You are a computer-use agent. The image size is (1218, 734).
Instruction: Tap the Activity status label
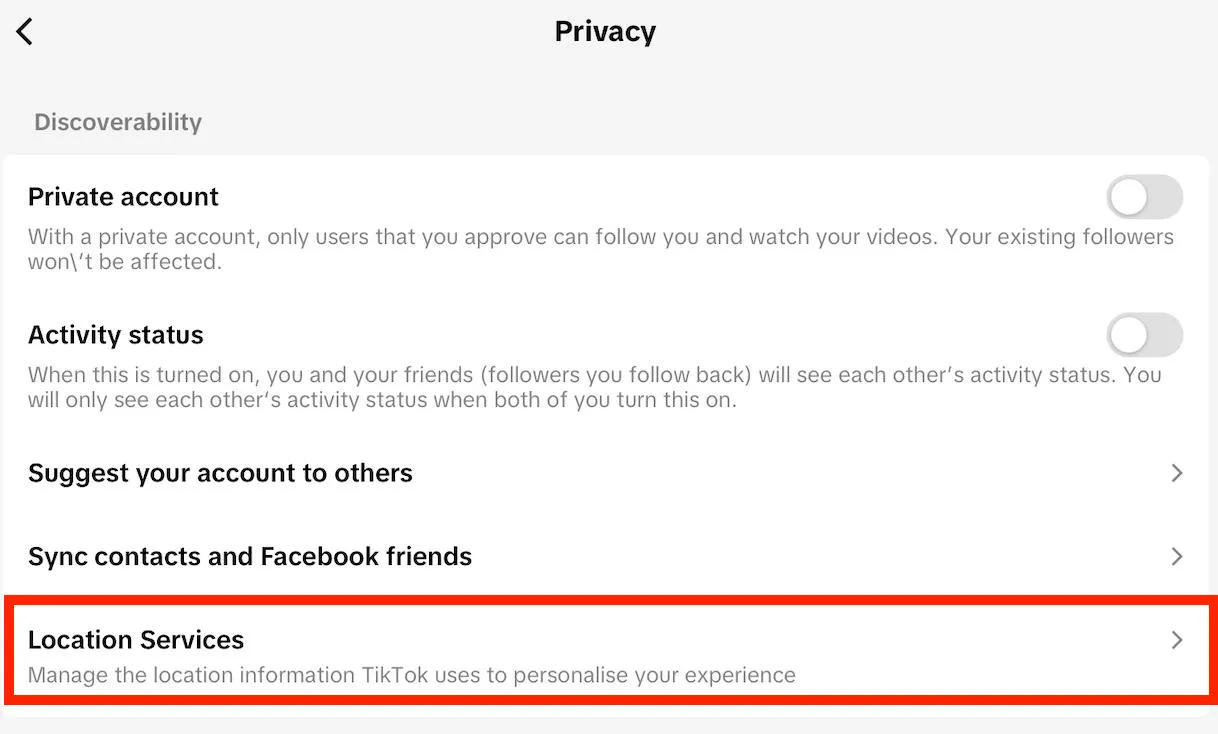[116, 335]
